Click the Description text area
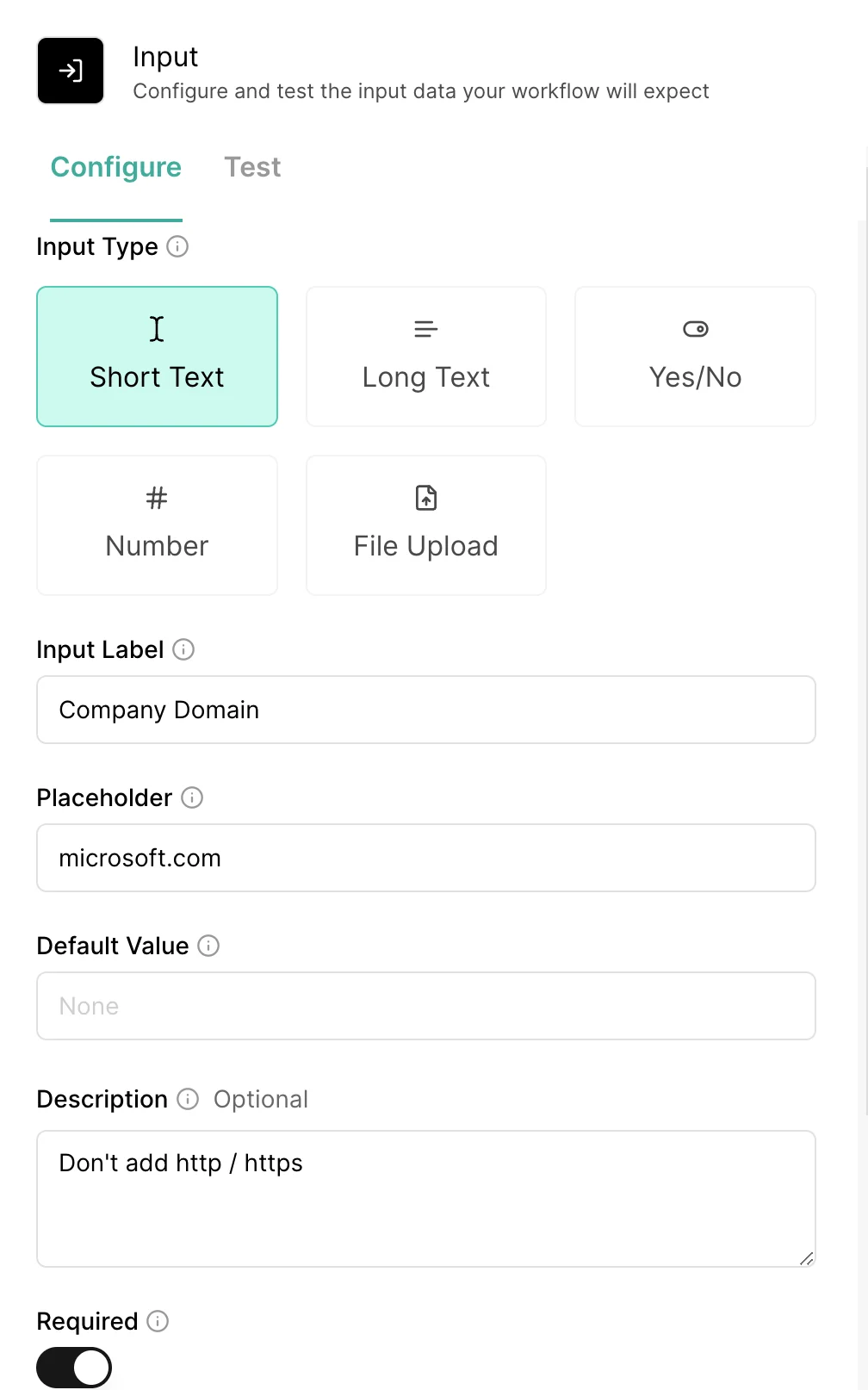868x1390 pixels. point(426,1199)
